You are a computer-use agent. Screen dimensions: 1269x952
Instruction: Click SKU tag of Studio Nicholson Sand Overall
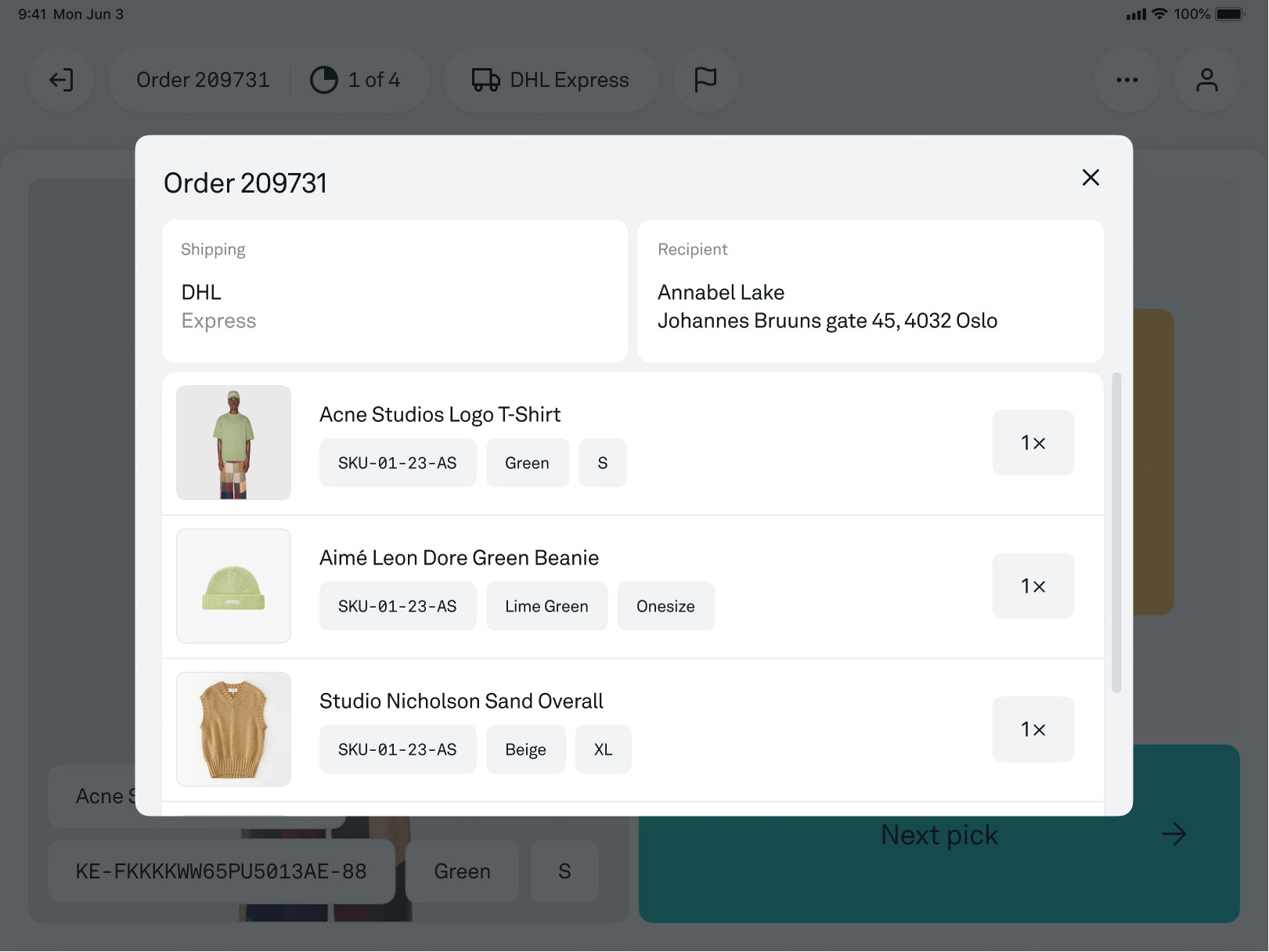tap(398, 749)
